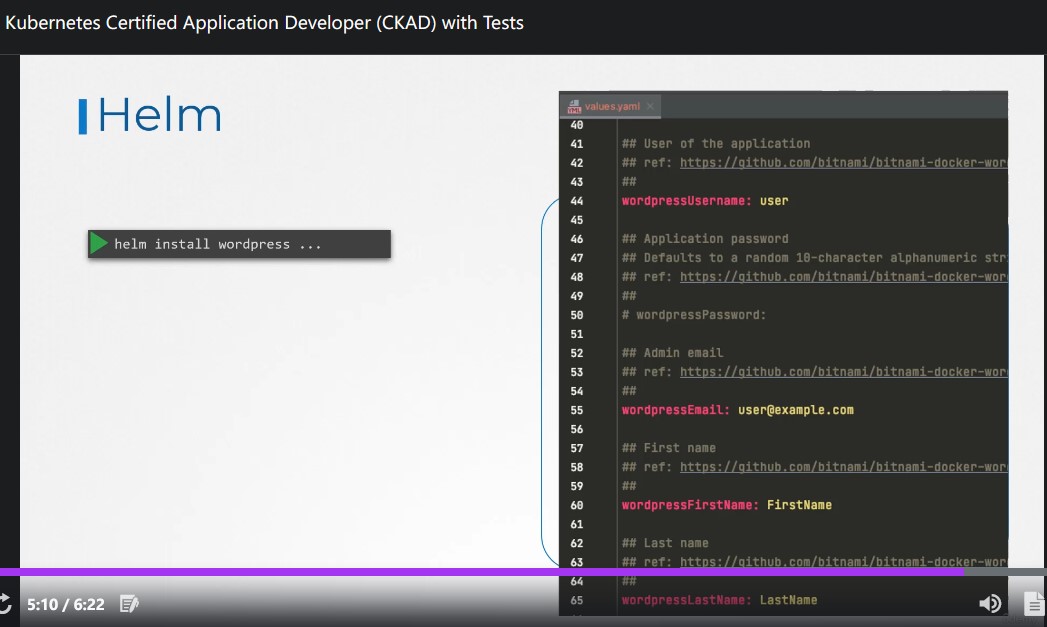Click the wordpressEmail key
Screen dimensions: 1047x627
coord(676,410)
